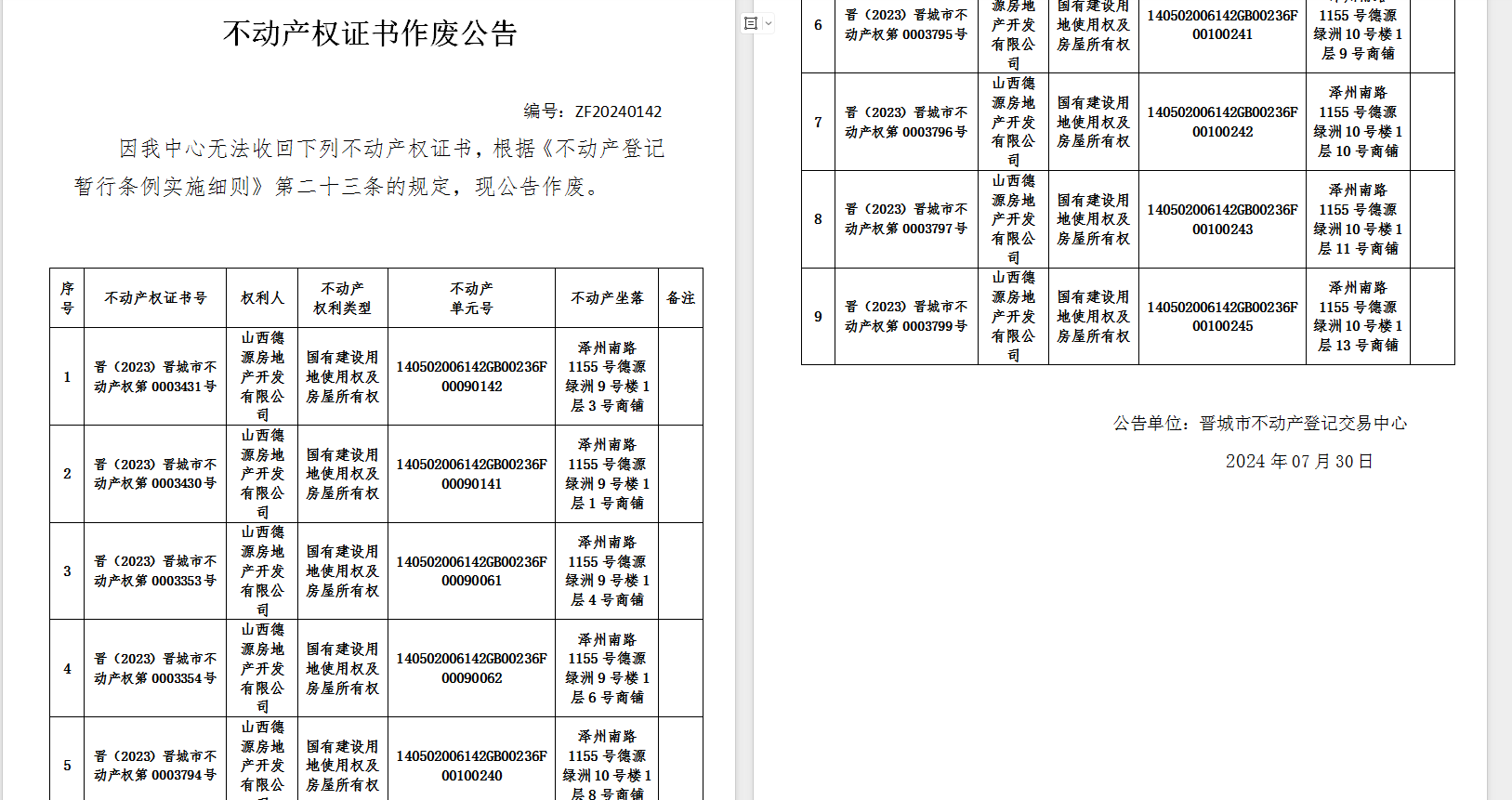Click the address cell 9号楼1层6号商铺

[607, 668]
